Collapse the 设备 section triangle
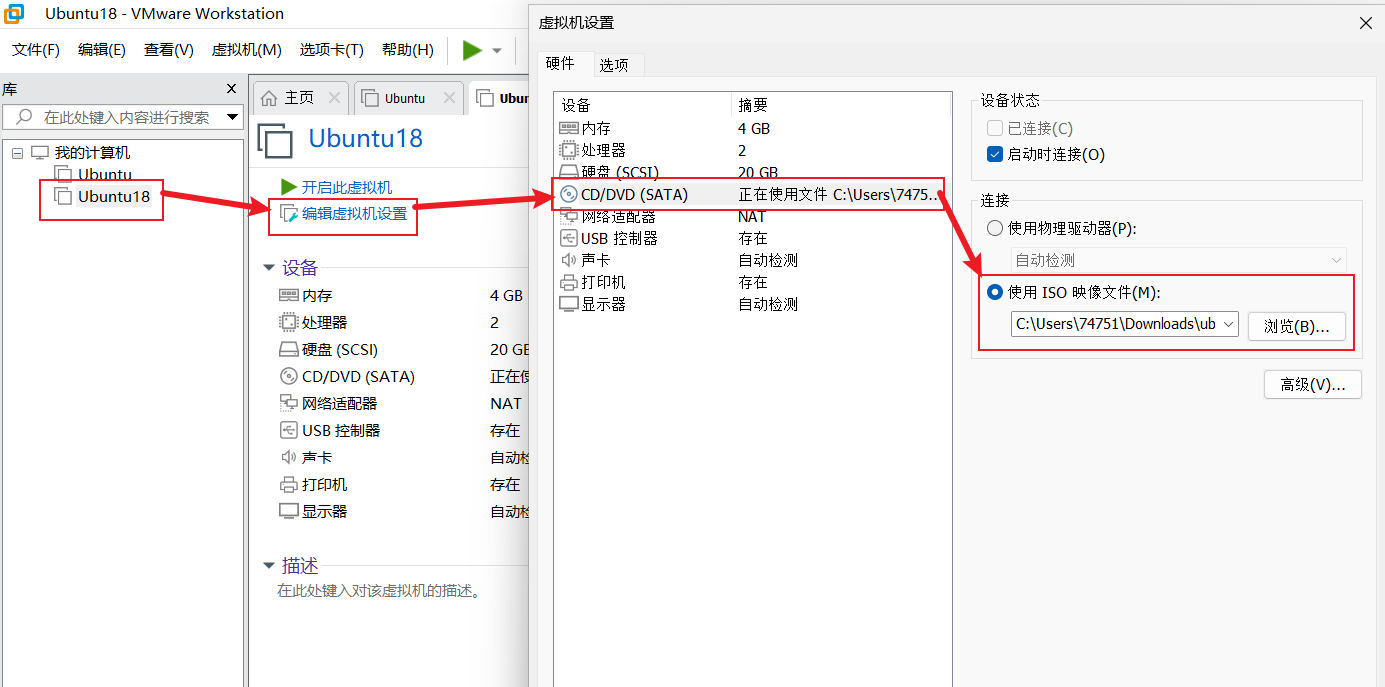The image size is (1385, 687). pos(268,267)
